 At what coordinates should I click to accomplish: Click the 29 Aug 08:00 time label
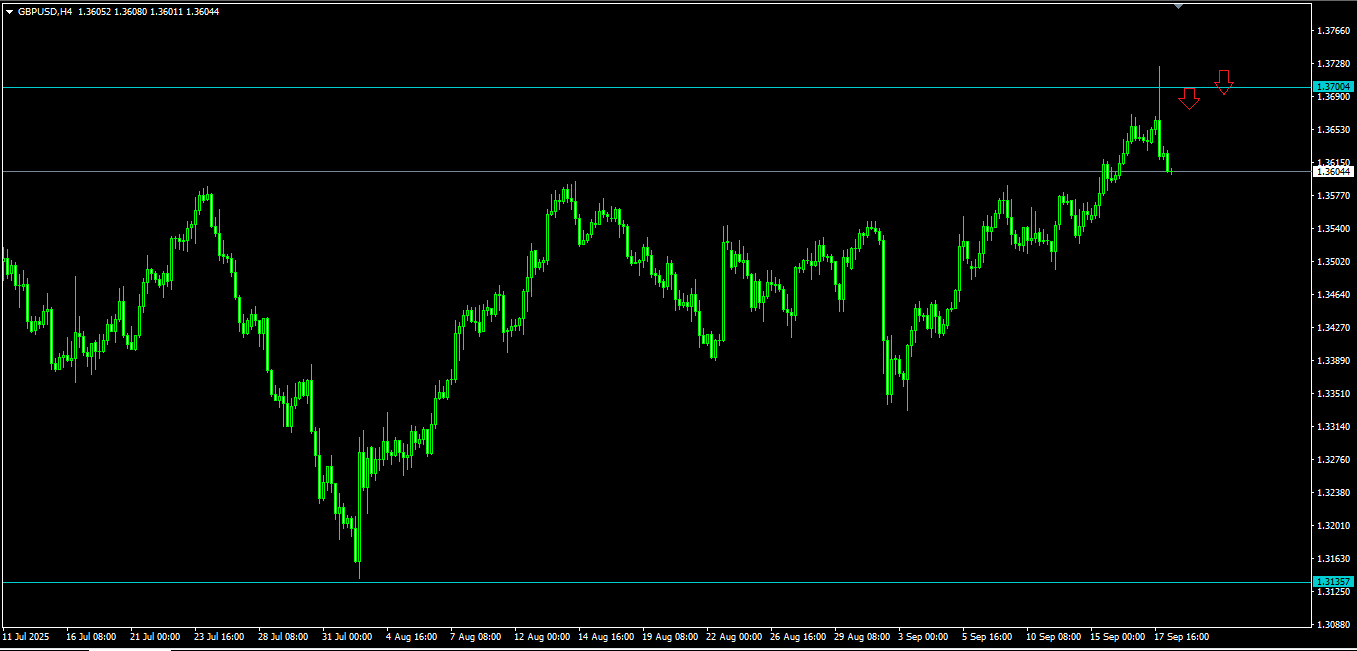861,636
